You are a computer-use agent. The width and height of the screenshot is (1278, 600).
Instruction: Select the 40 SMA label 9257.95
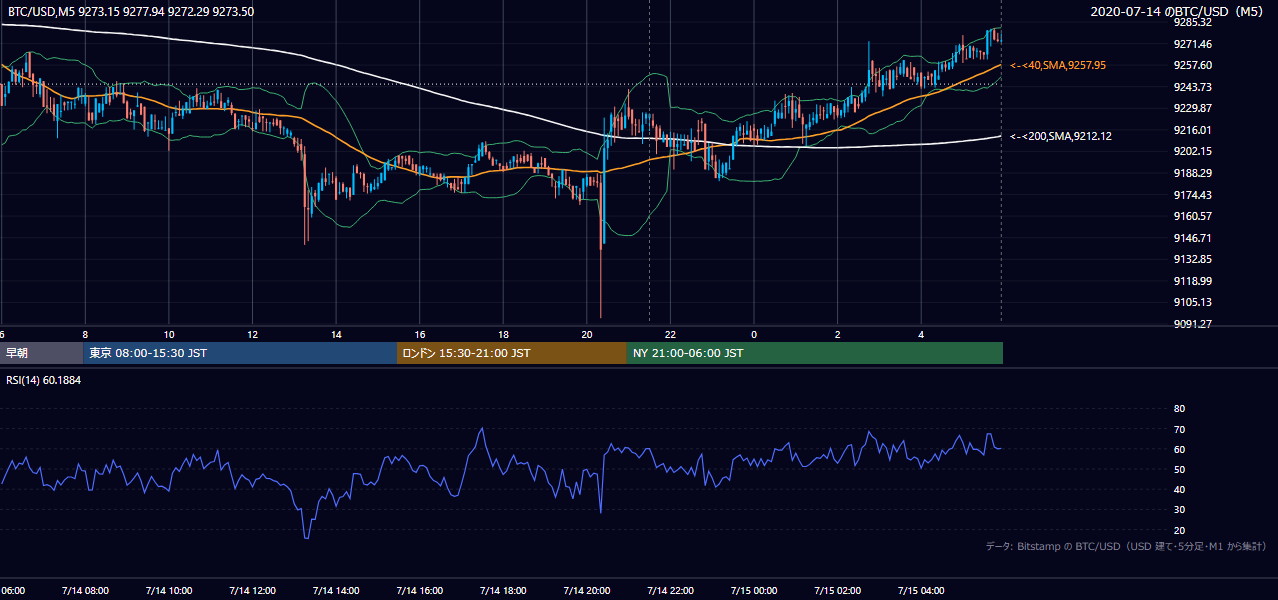tap(1058, 65)
